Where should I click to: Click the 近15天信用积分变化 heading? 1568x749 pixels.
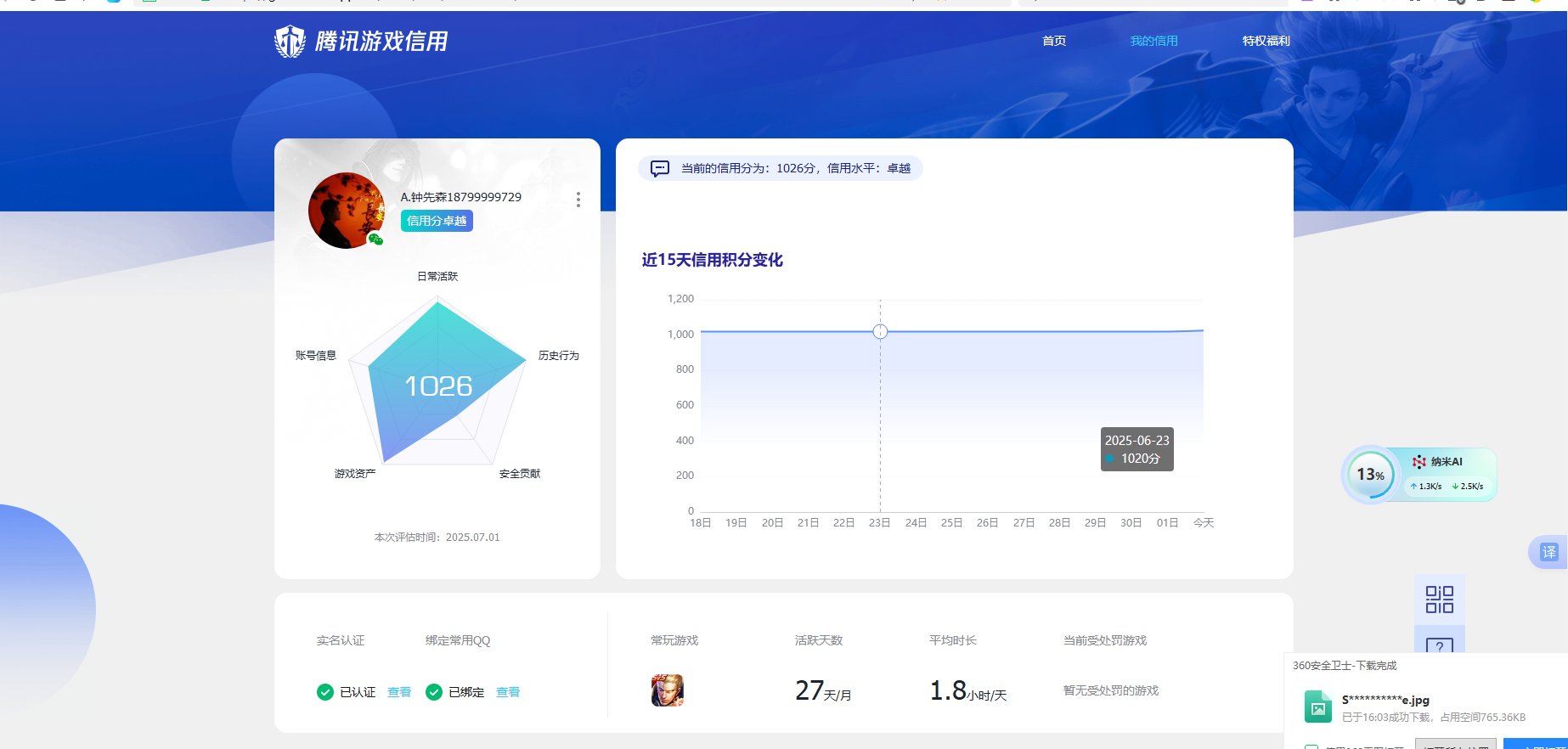712,260
